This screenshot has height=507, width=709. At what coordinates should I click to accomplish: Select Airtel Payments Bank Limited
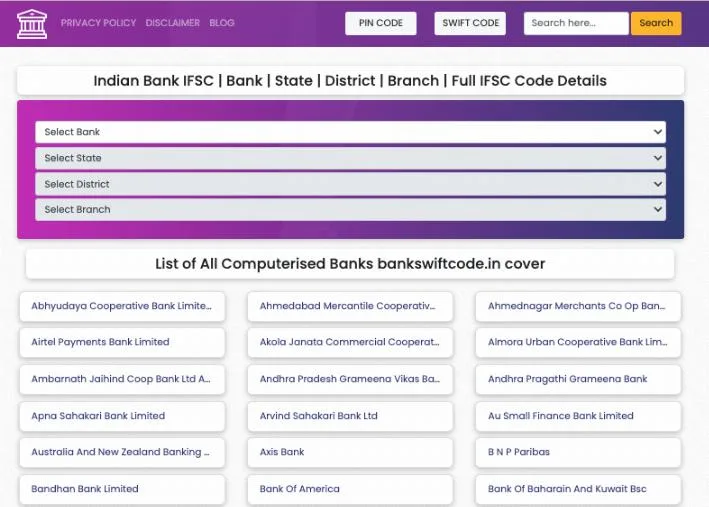pyautogui.click(x=122, y=342)
